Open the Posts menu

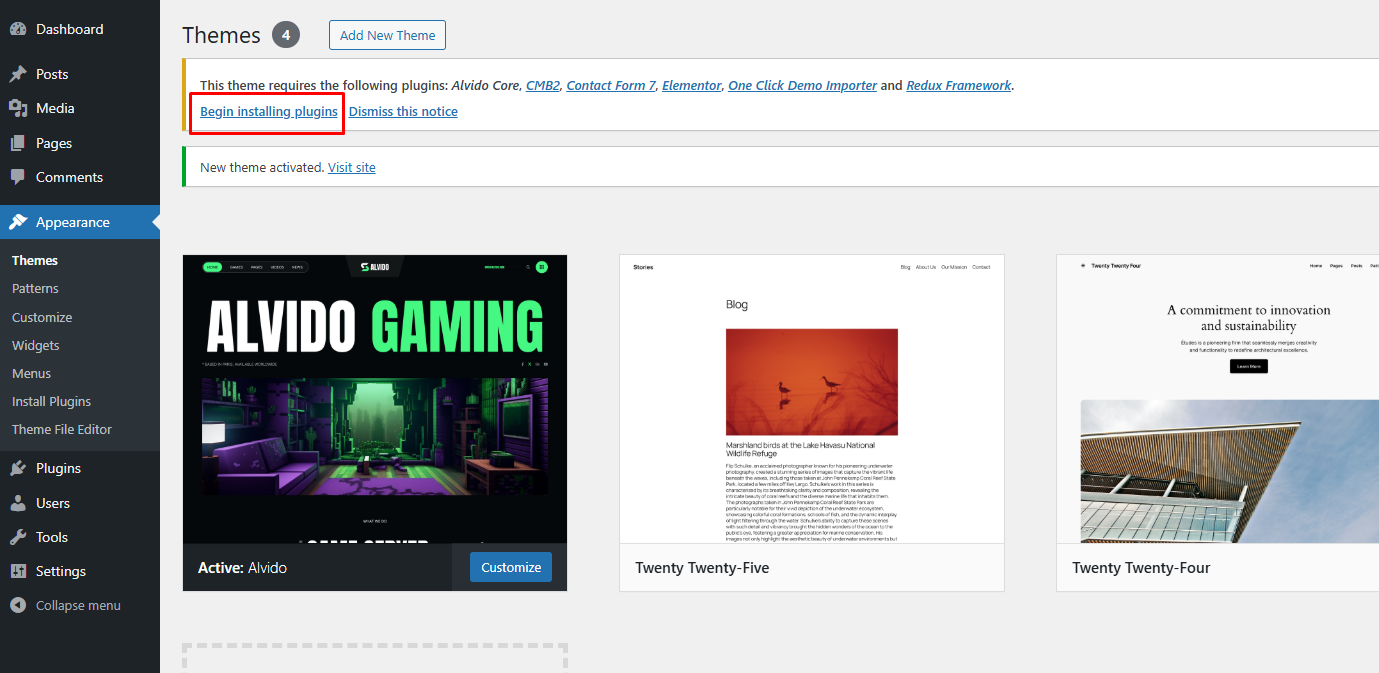coord(80,74)
